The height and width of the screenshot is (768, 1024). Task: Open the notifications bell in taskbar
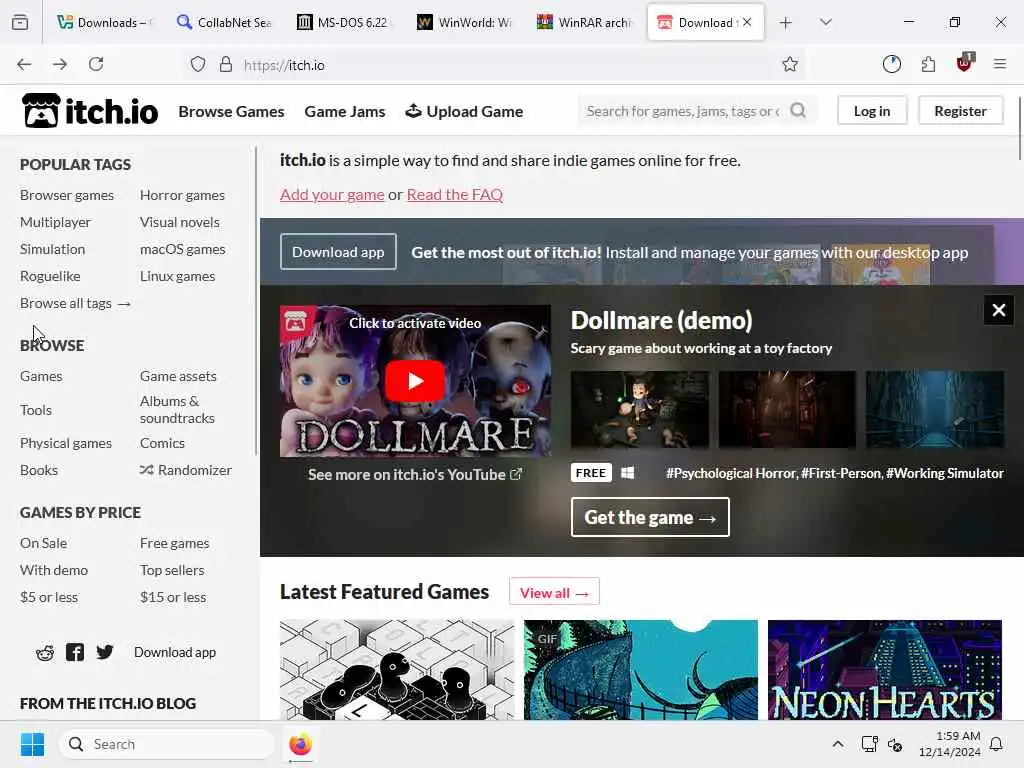pos(996,744)
